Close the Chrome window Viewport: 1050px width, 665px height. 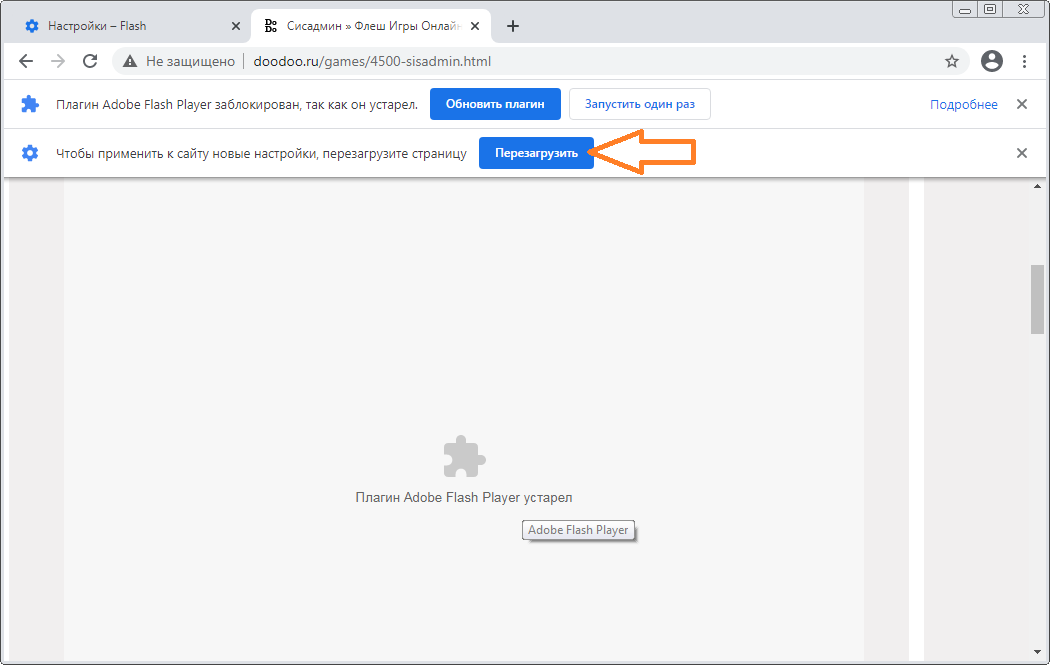coord(1023,9)
